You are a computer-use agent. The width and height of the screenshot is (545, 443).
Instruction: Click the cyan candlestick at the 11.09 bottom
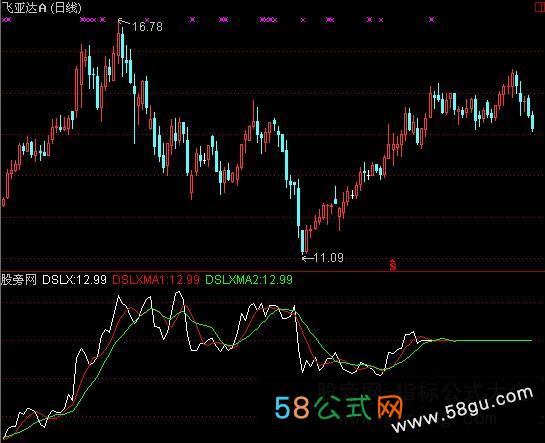[x=302, y=241]
